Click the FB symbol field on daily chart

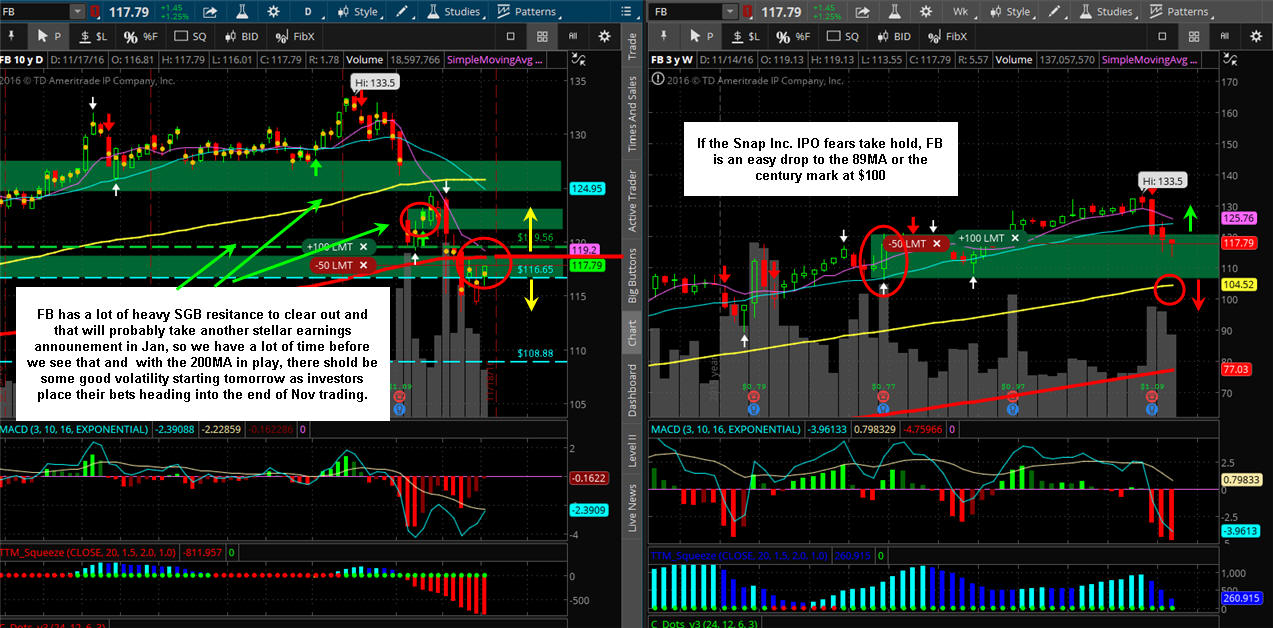click(35, 12)
